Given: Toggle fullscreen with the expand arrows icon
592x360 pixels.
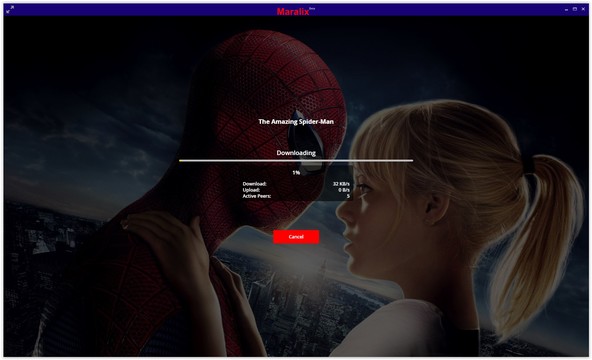Looking at the screenshot, I should (x=10, y=10).
